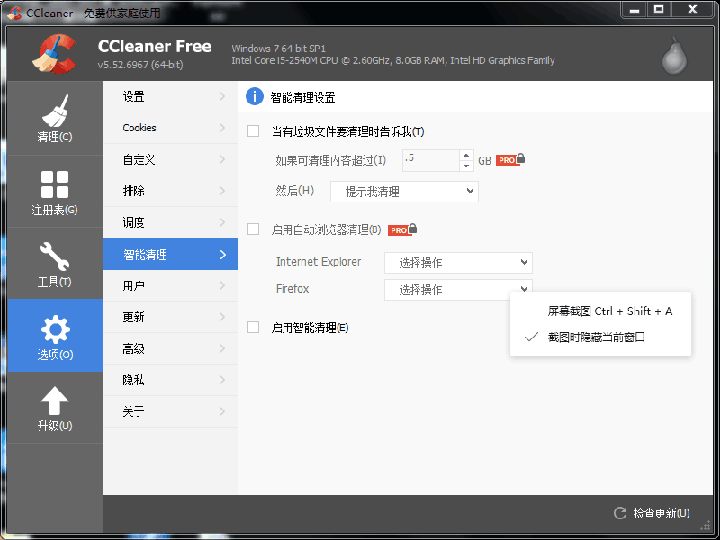Click the 检查更新 check for updates link
The image size is (720, 540).
(661, 513)
